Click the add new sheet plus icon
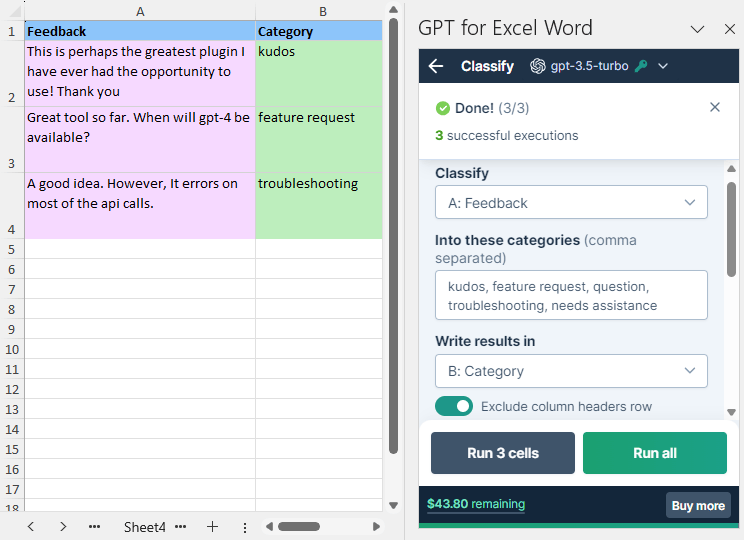 (212, 526)
